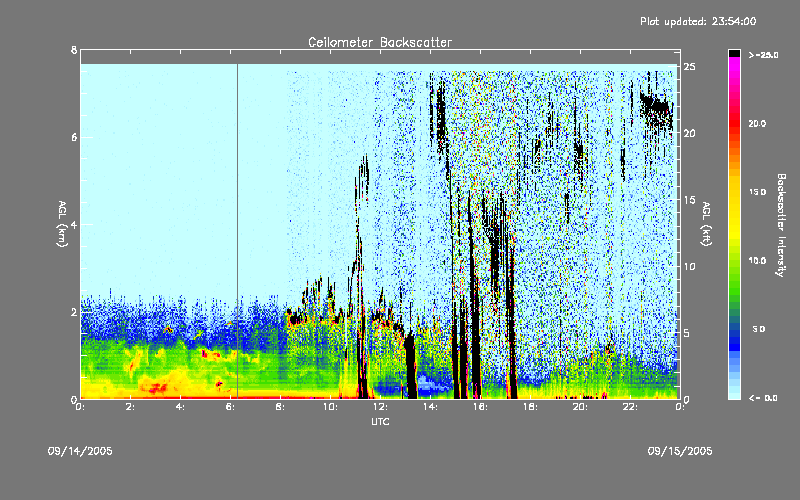Click the '2:' UTC time tick
The image size is (800, 500).
(x=131, y=407)
